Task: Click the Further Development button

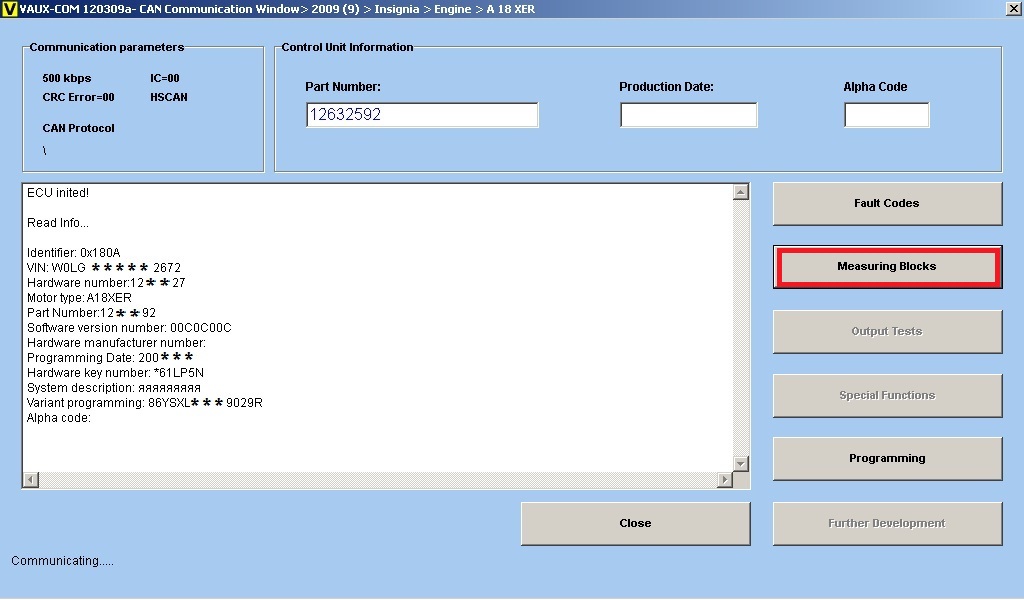Action: point(887,524)
